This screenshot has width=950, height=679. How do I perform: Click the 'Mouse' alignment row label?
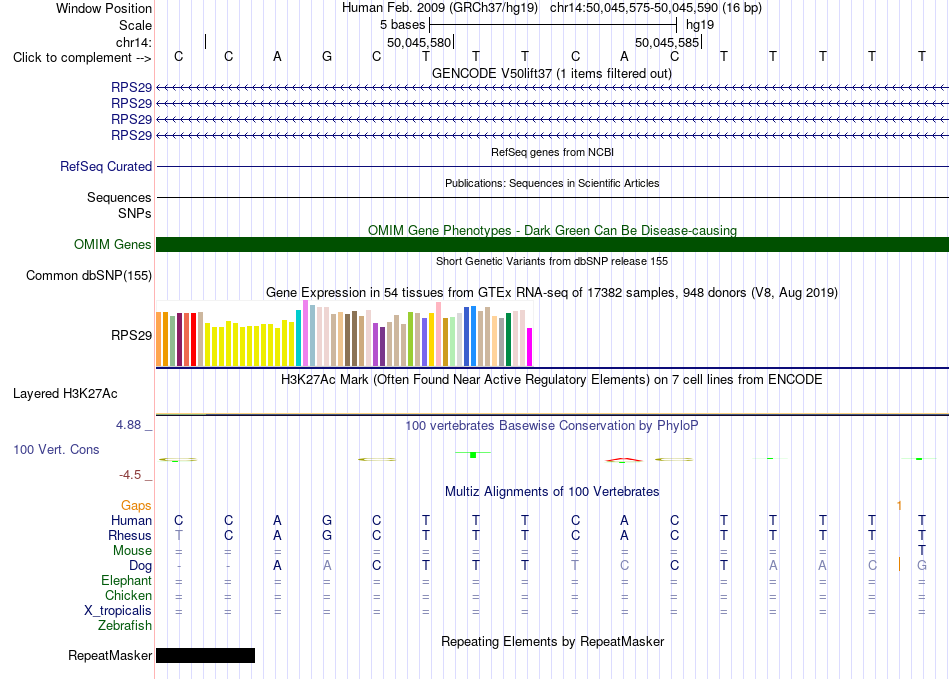(132, 551)
